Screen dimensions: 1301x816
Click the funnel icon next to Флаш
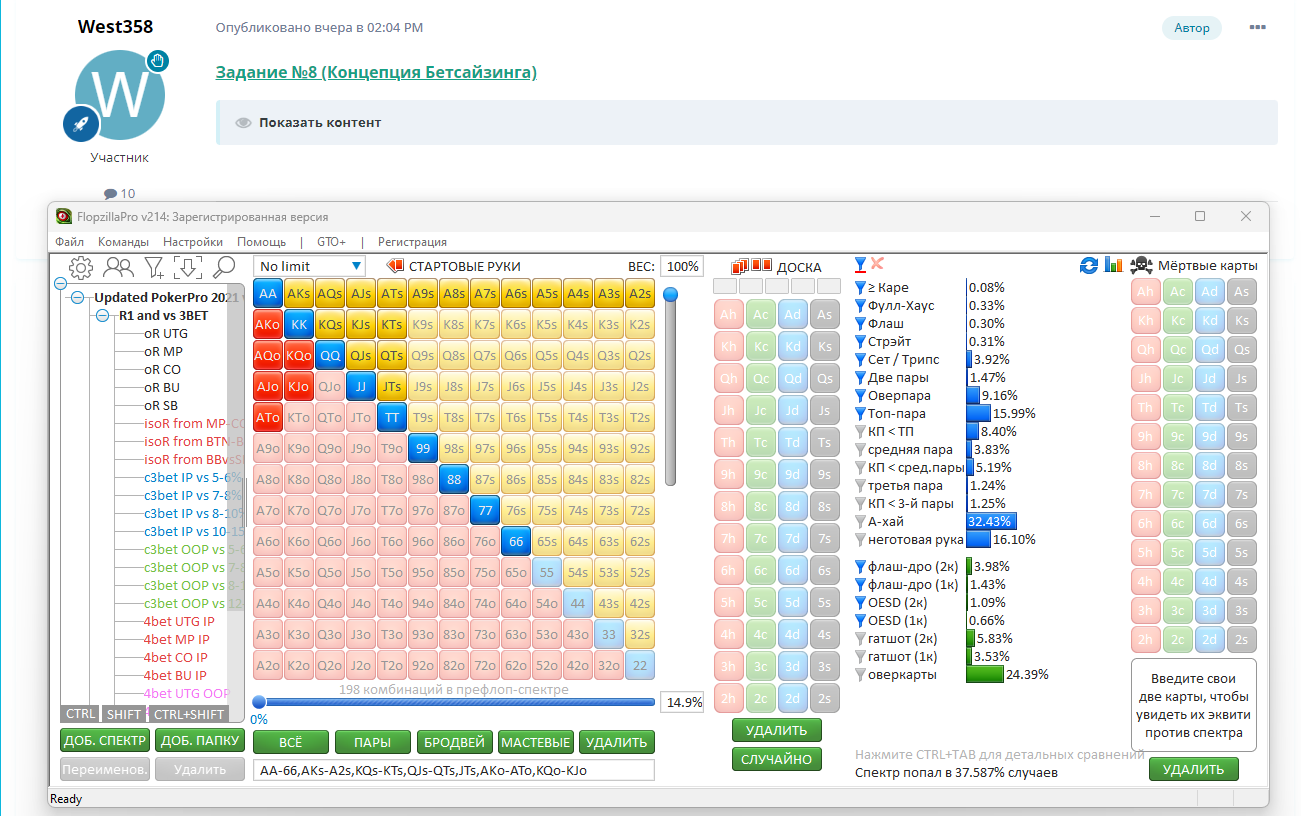point(861,324)
